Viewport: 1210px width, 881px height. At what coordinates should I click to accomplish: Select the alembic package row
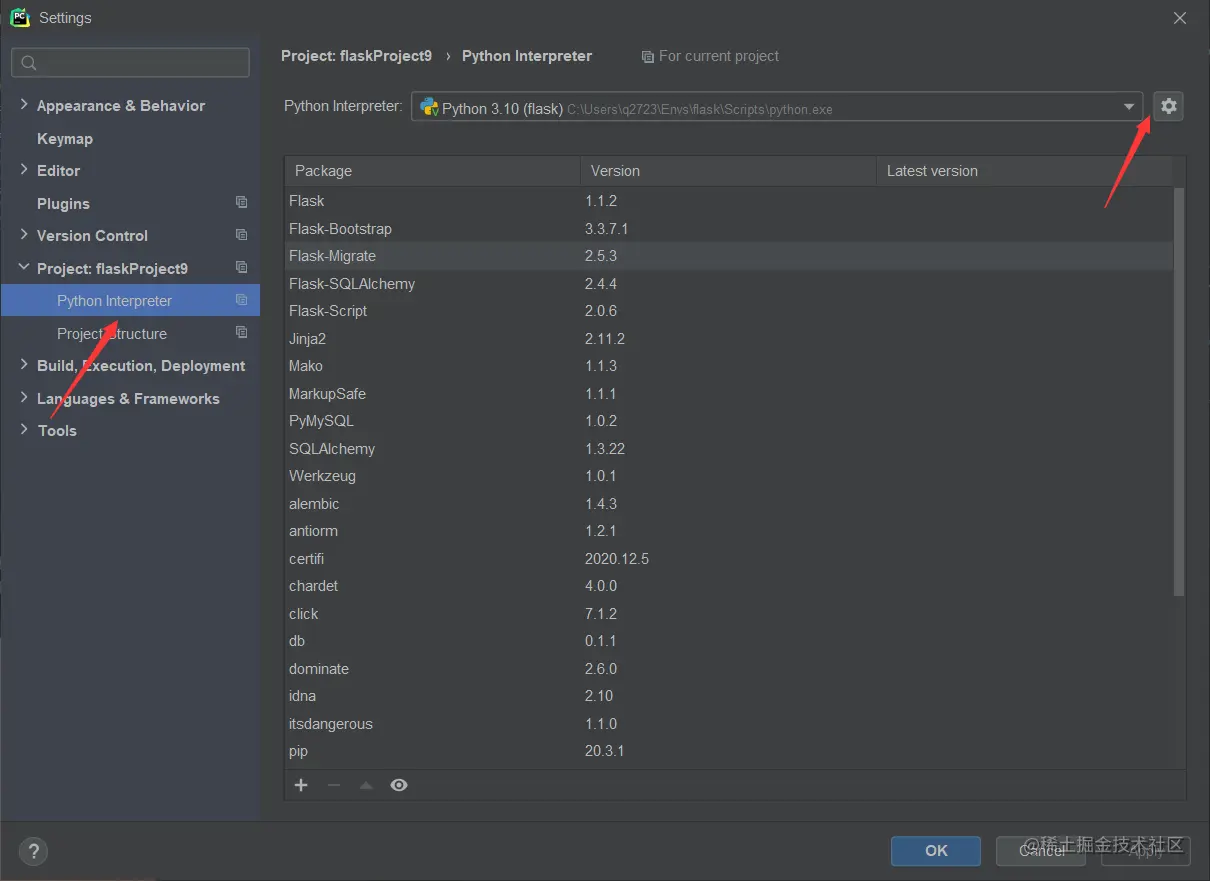click(x=729, y=504)
